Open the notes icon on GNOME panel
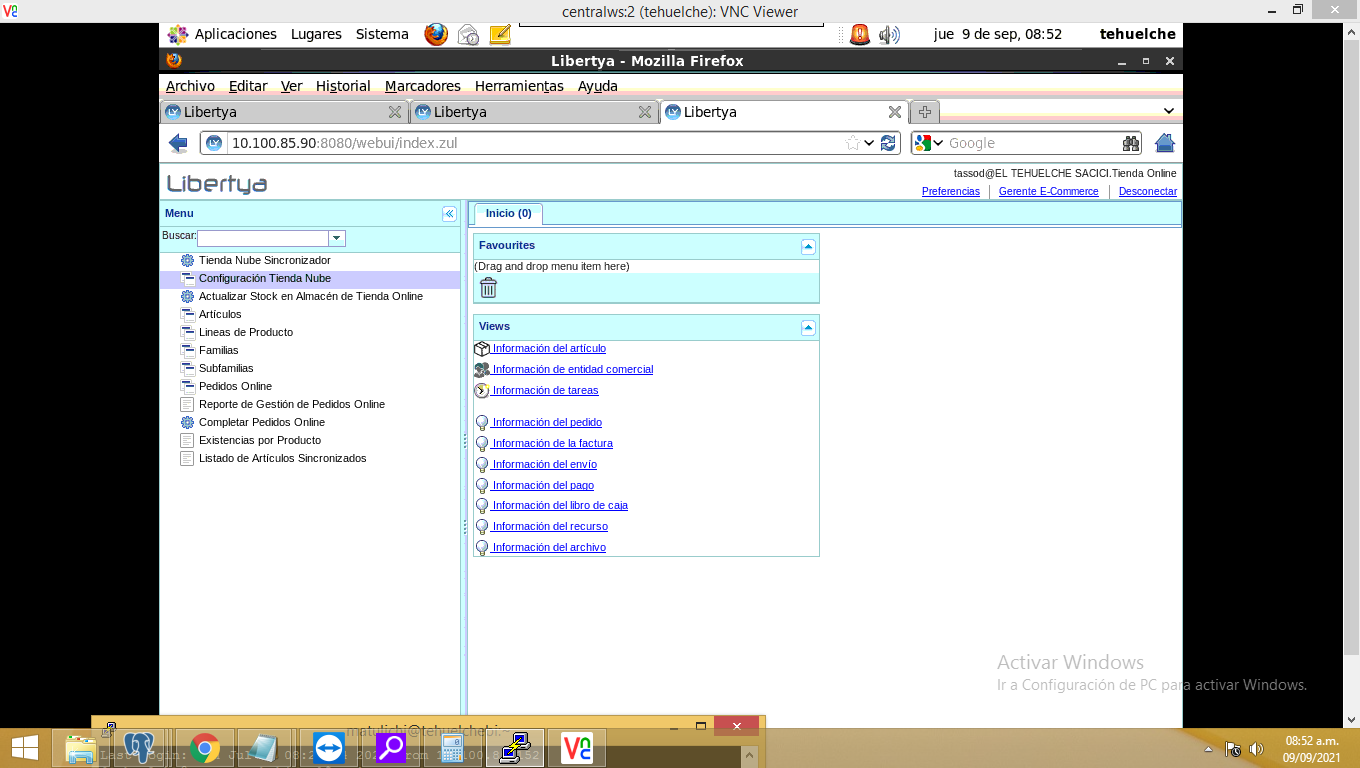This screenshot has width=1360, height=768. [x=500, y=34]
